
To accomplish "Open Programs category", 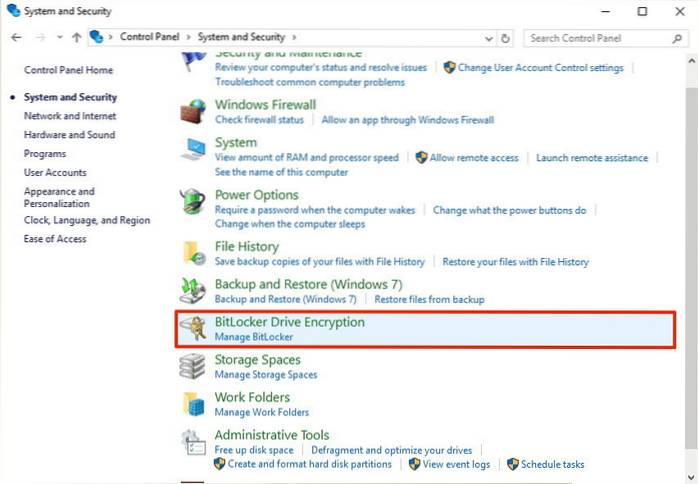I will [45, 154].
